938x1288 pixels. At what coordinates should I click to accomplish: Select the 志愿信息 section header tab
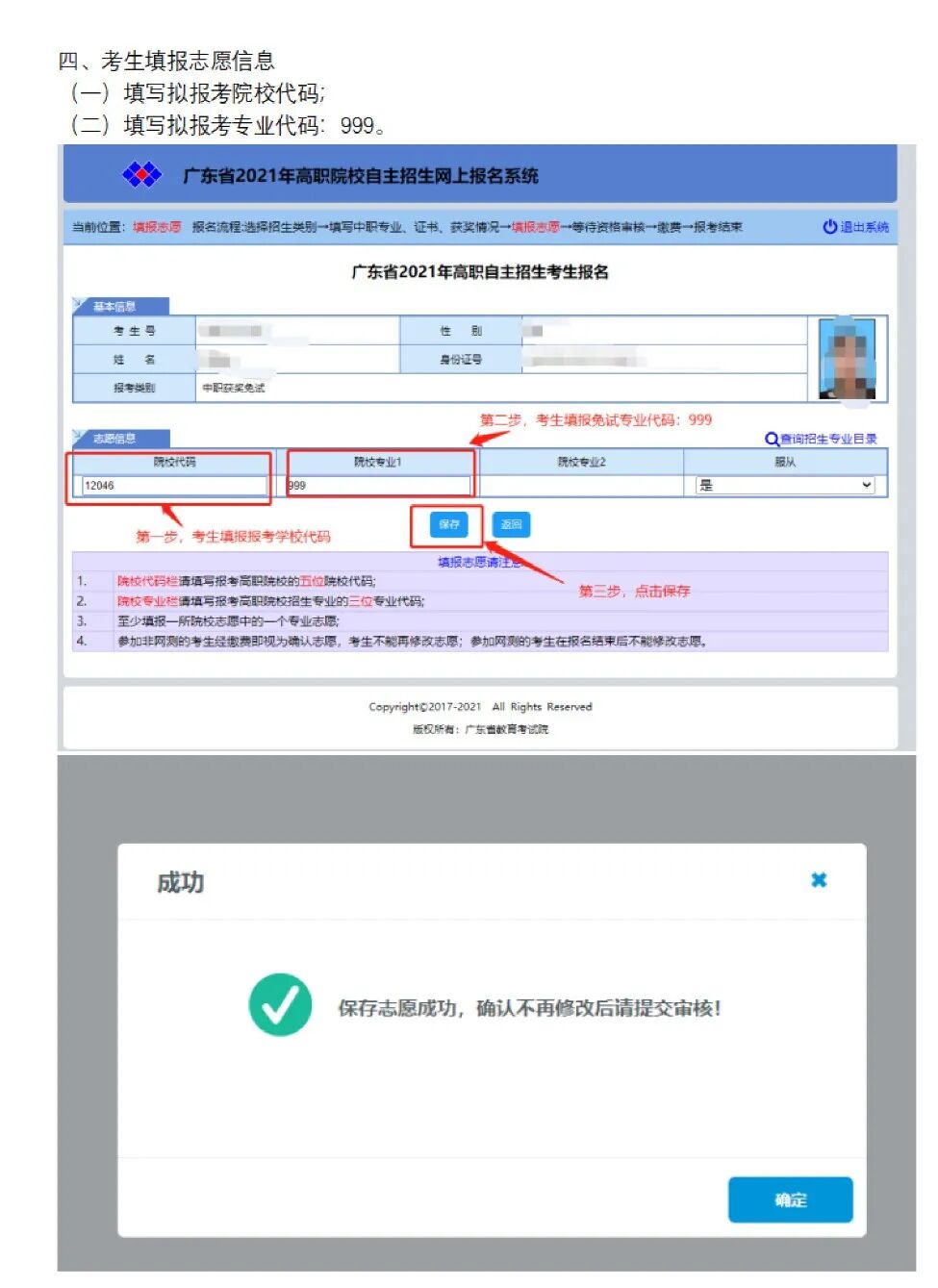121,438
